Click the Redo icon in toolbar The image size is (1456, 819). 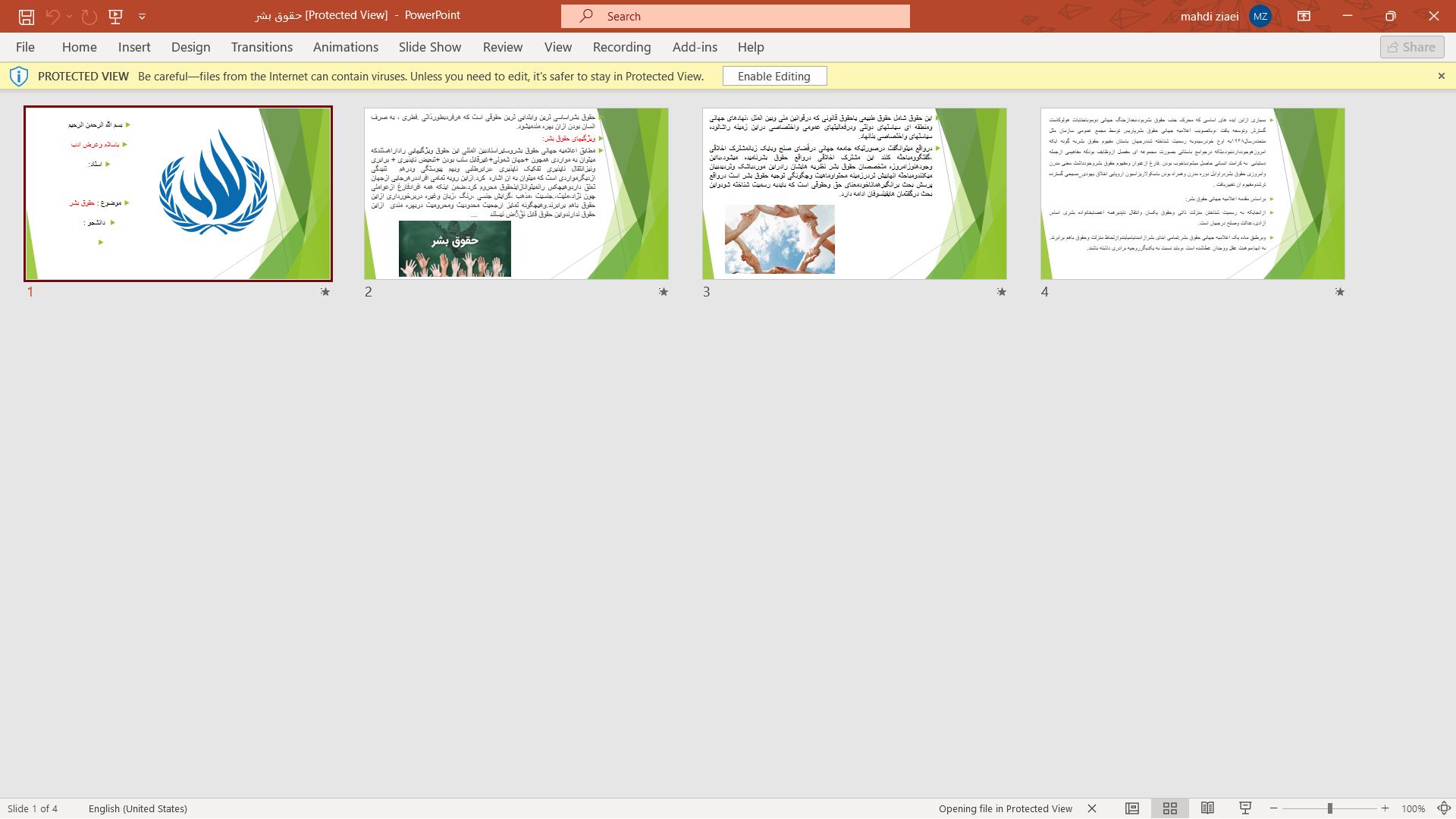[x=88, y=16]
